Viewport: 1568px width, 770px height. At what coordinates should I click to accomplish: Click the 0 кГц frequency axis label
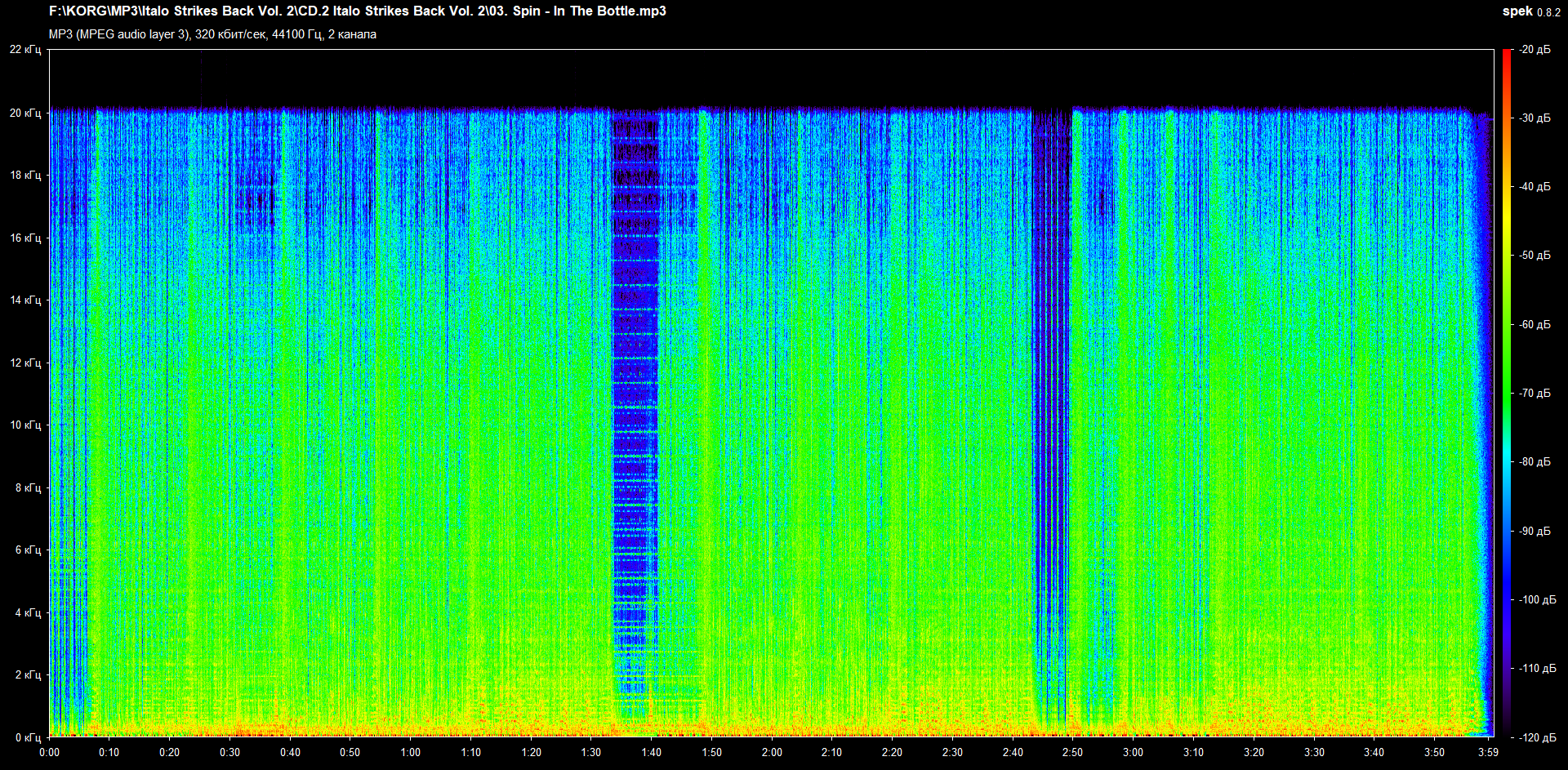(x=27, y=737)
